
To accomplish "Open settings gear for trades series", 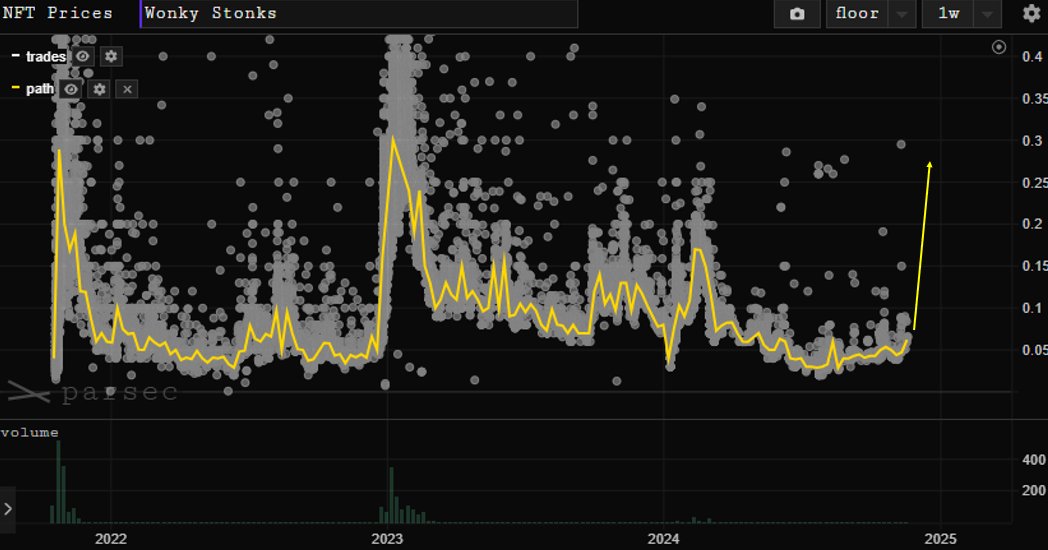I will 111,56.
